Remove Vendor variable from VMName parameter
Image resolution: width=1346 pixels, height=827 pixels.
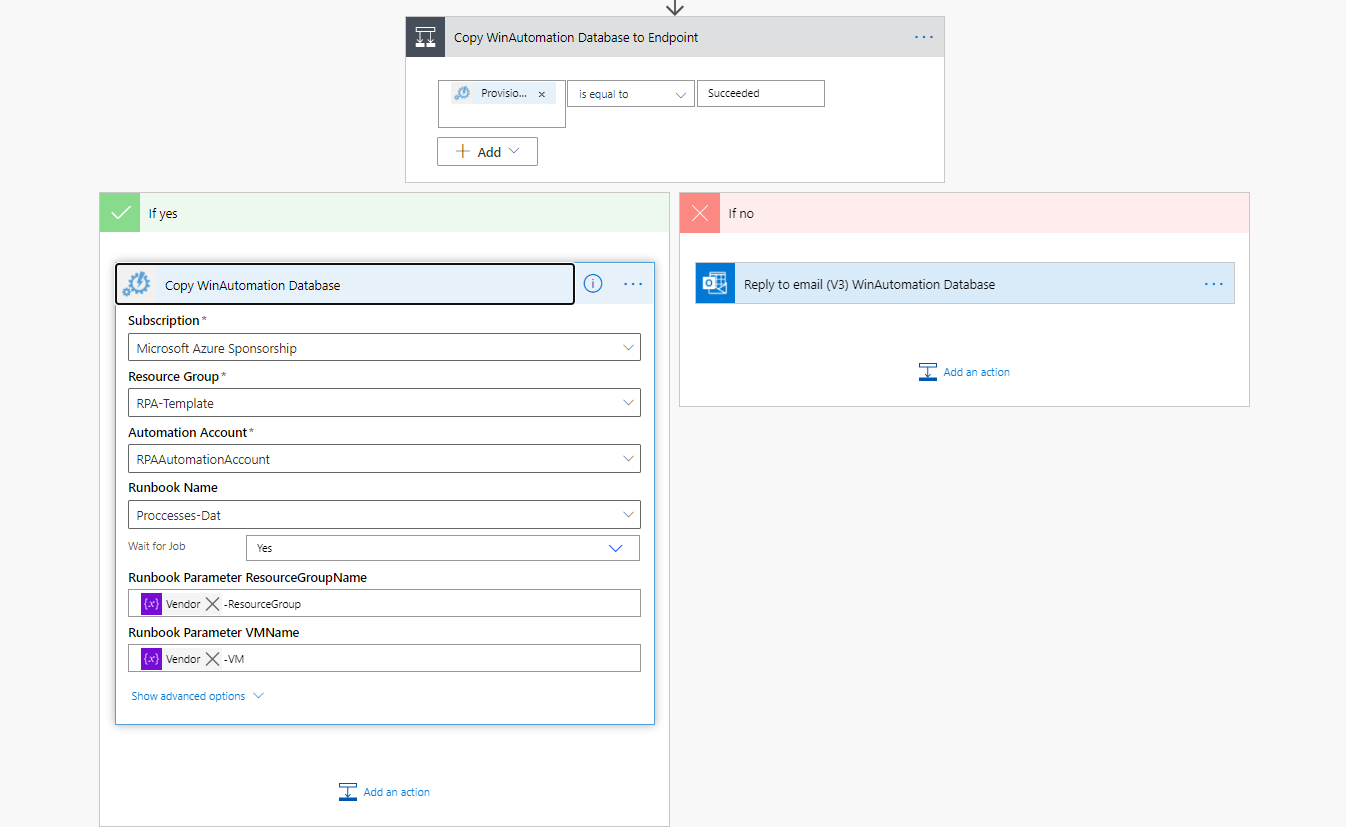click(x=212, y=659)
